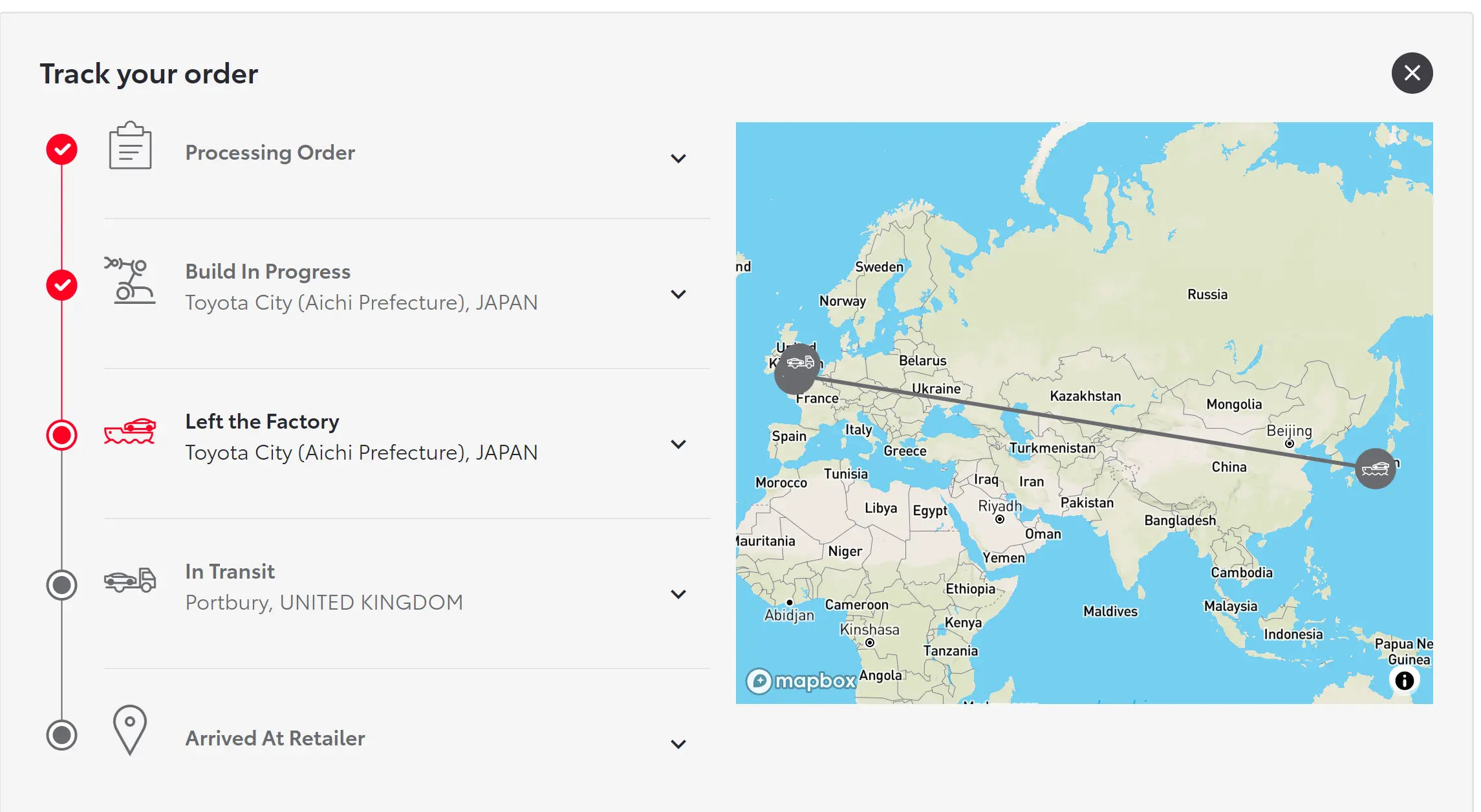Click the Tanzania label on the map

coord(950,650)
